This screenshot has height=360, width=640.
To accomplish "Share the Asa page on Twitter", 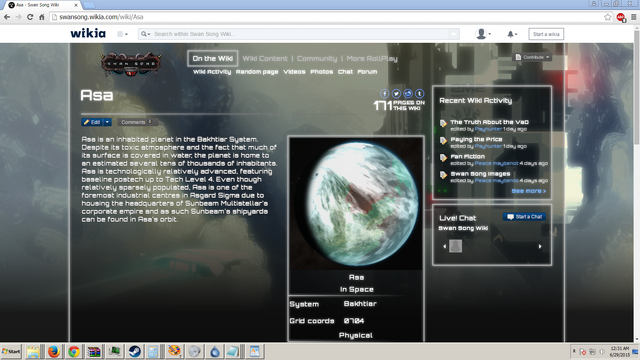I will point(396,93).
